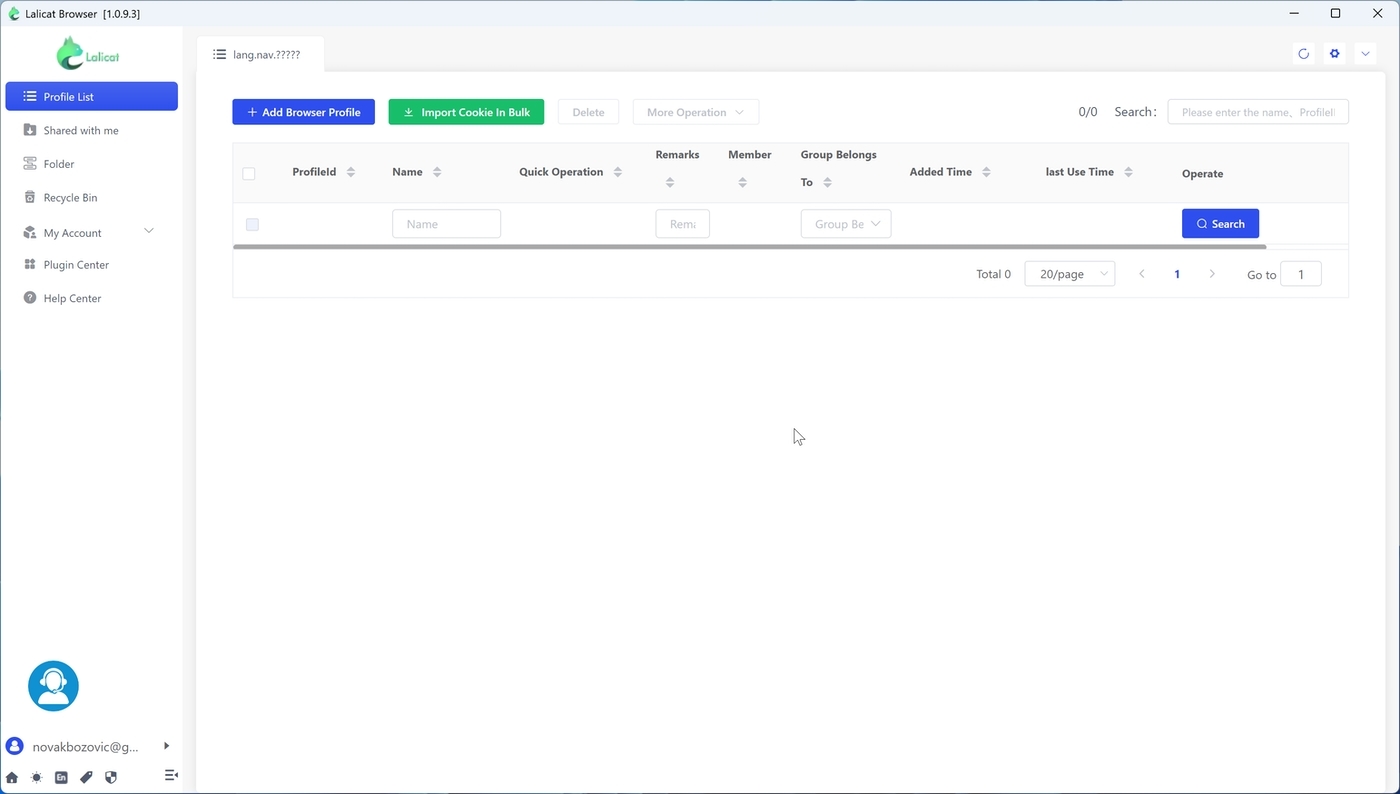Expand the My Account submenu chevron
Viewport: 1400px width, 794px height.
point(149,231)
